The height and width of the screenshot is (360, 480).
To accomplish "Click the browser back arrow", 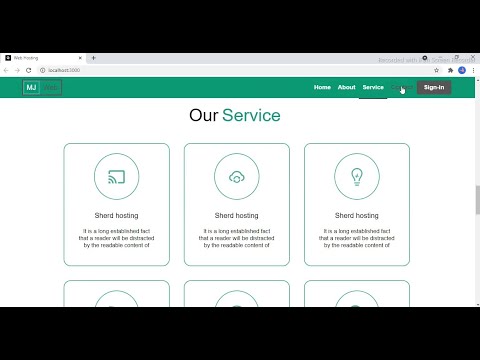I will (x=6, y=70).
